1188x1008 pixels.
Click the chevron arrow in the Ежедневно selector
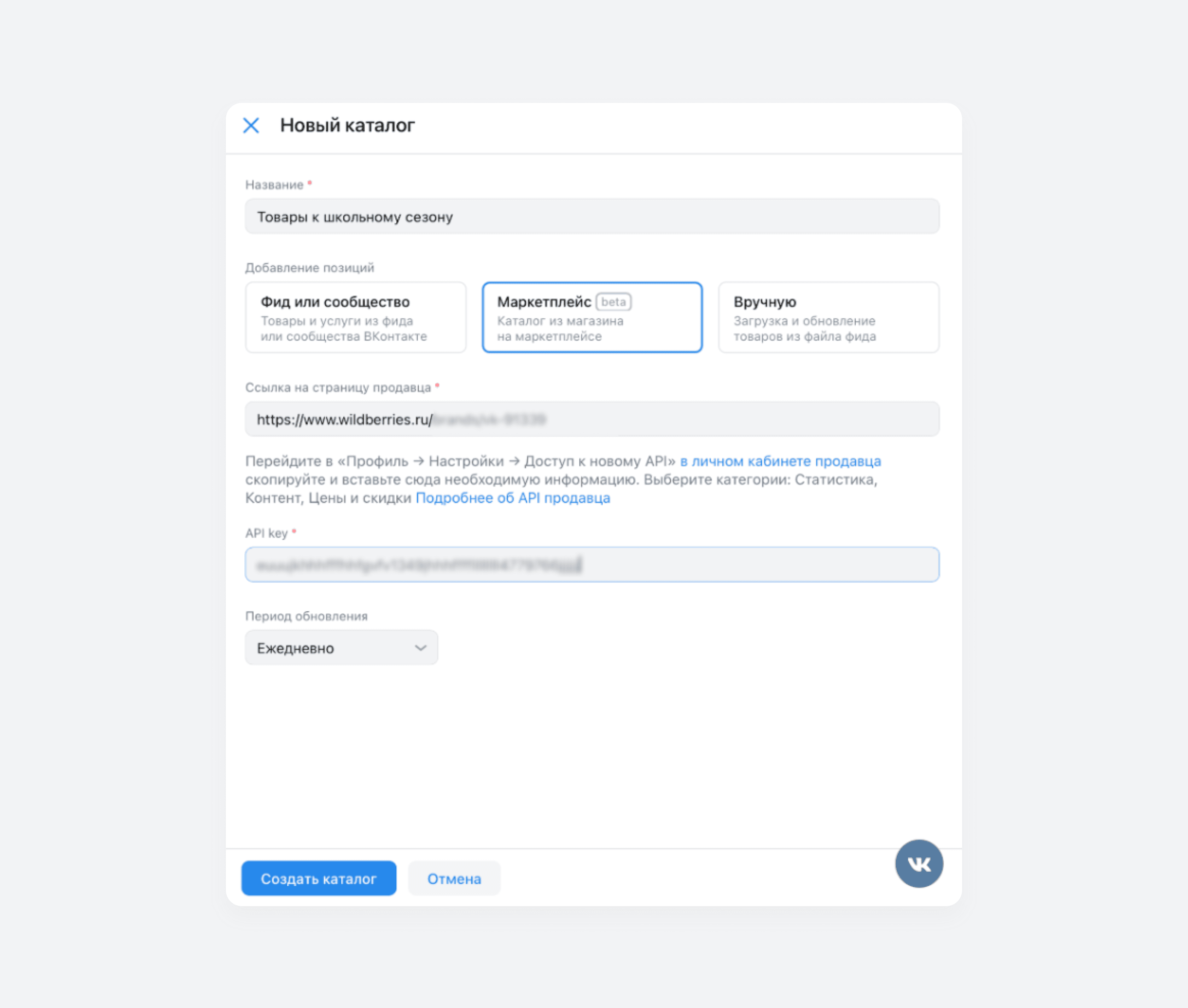[420, 648]
